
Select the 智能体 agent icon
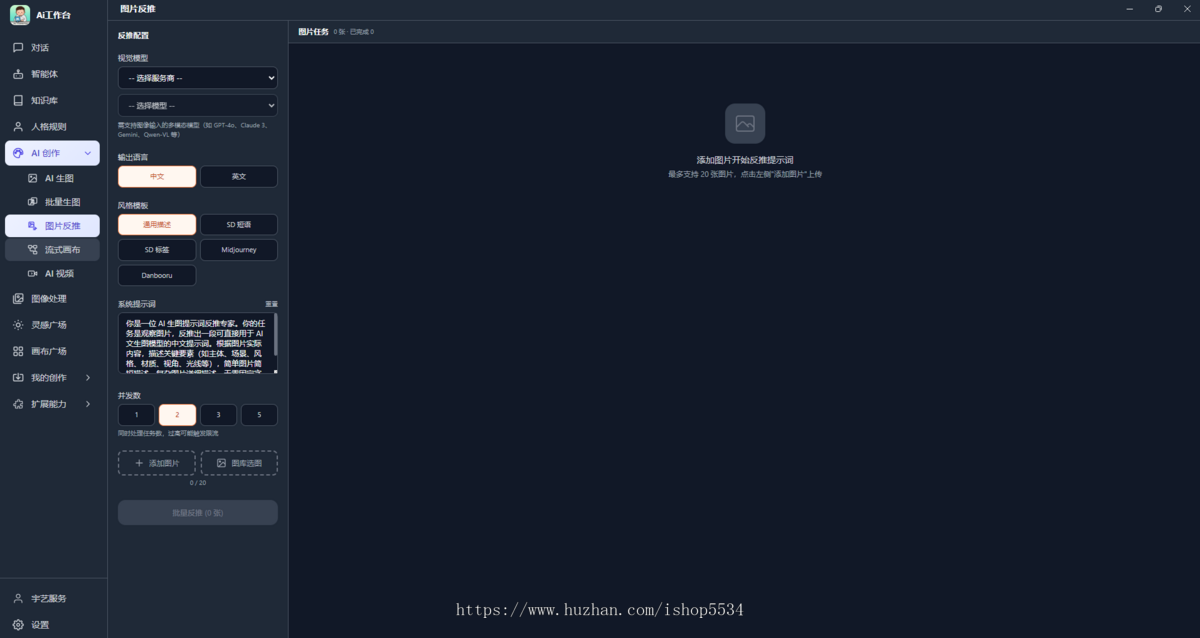(18, 74)
